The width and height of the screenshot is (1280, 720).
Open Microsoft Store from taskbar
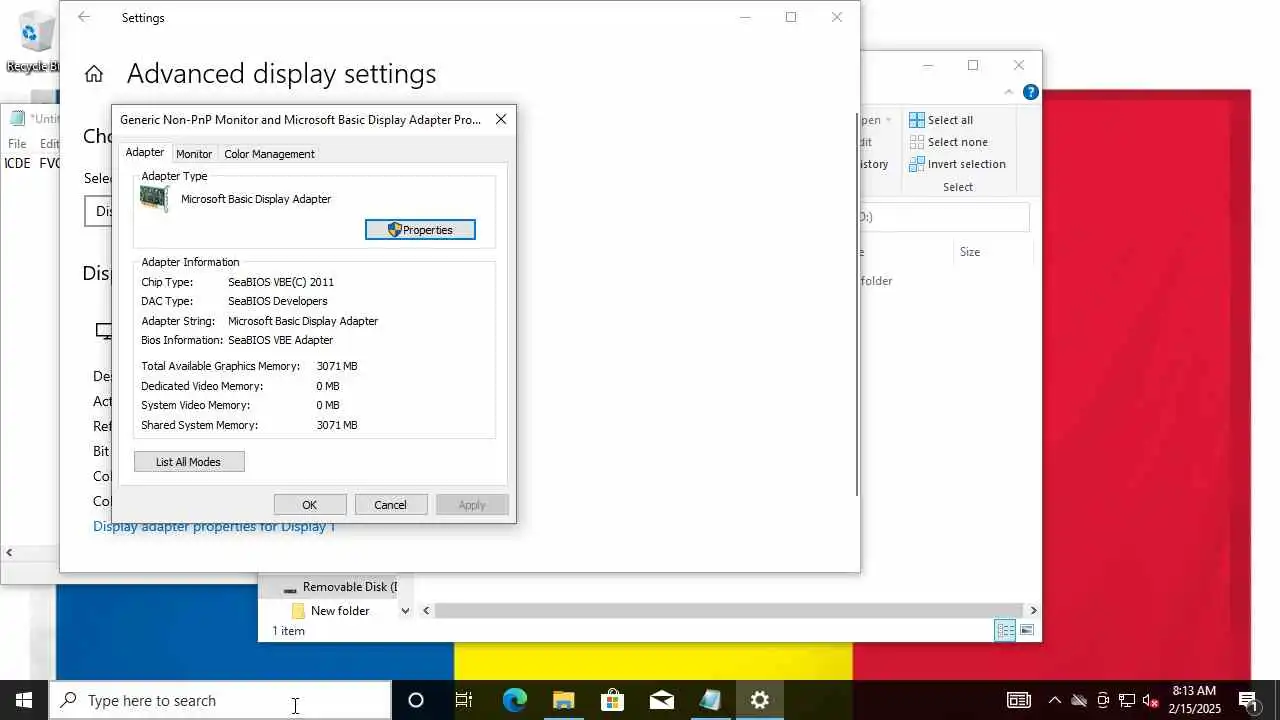pyautogui.click(x=612, y=700)
